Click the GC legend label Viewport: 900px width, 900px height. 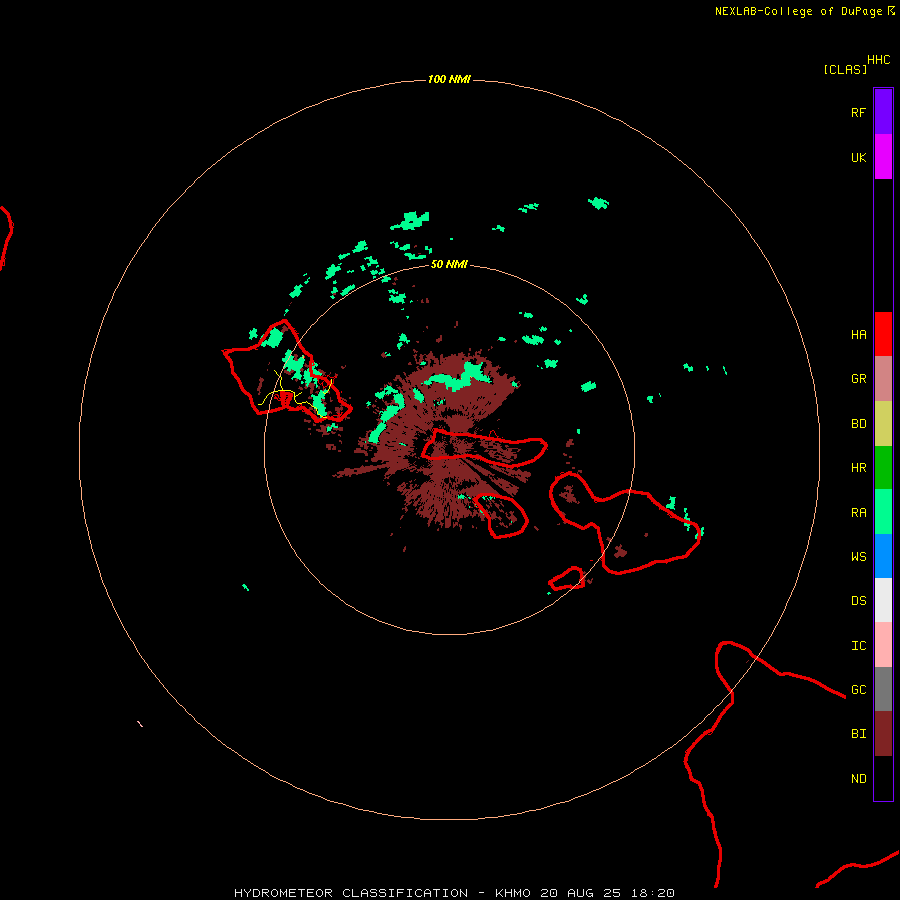858,690
